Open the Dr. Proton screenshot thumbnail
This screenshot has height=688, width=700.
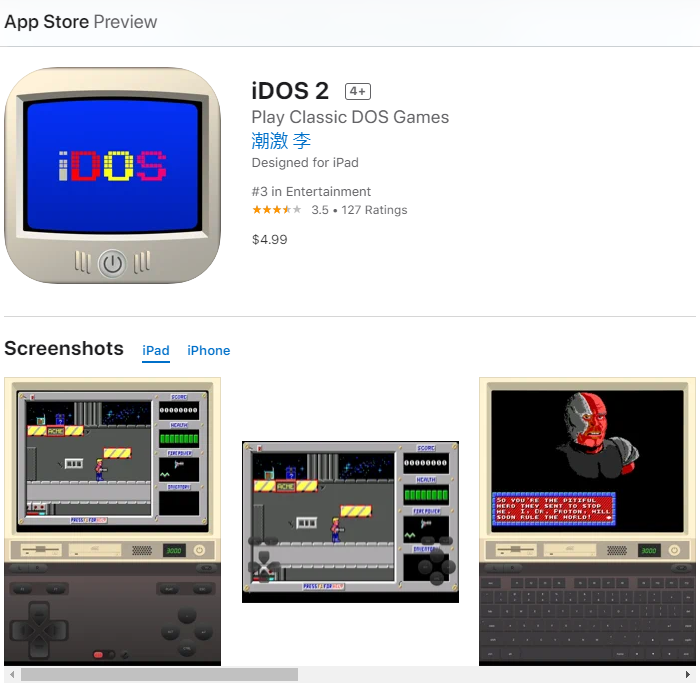point(588,521)
